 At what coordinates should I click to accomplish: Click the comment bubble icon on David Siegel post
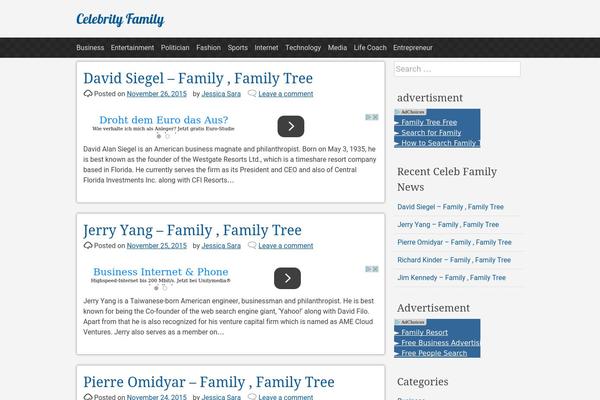tap(252, 93)
